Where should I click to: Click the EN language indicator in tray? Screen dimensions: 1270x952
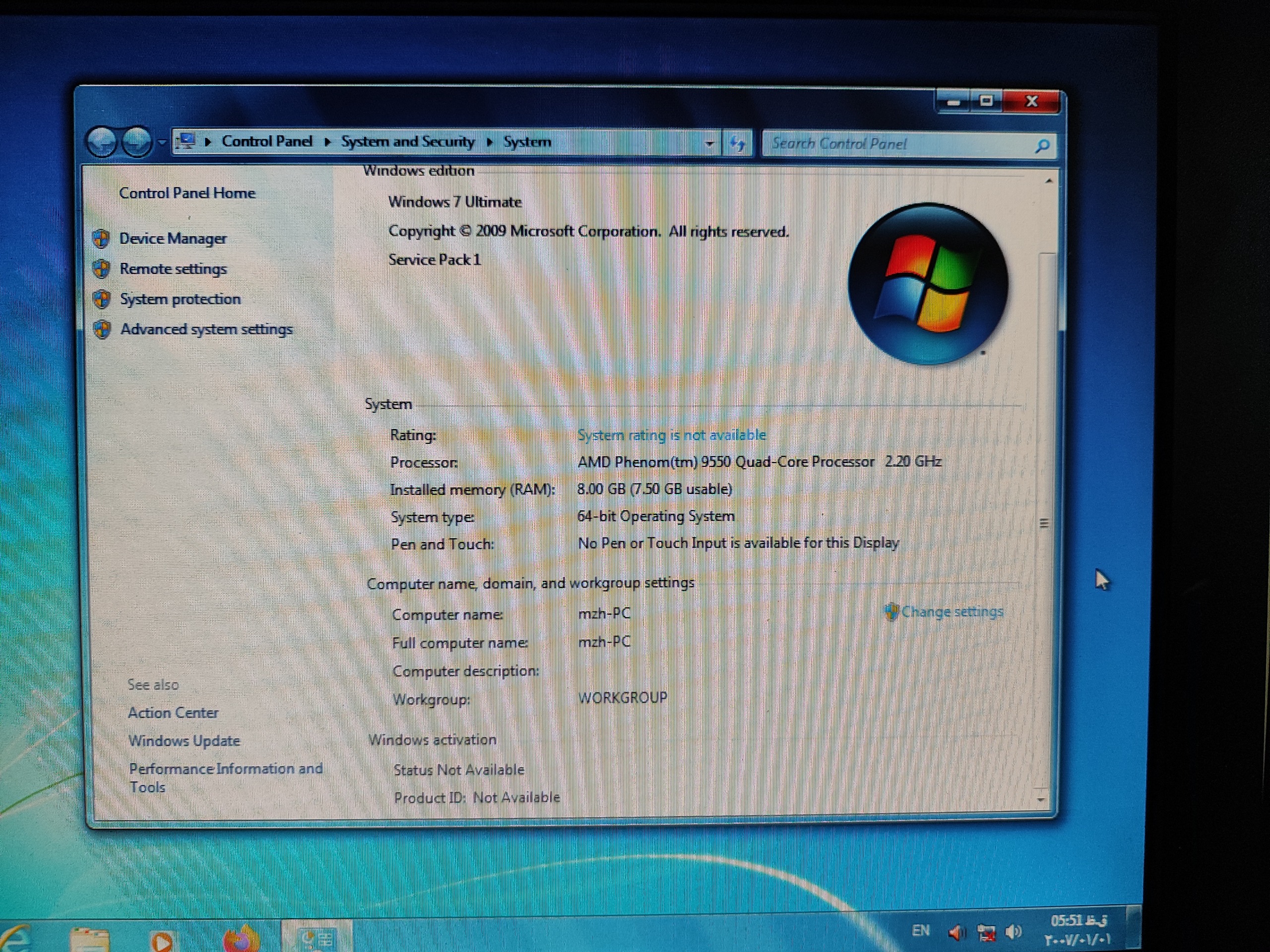[921, 930]
